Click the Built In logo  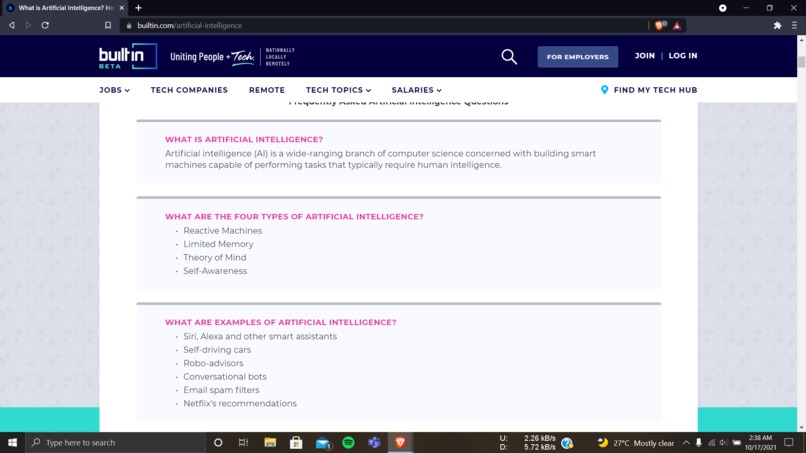pos(128,56)
